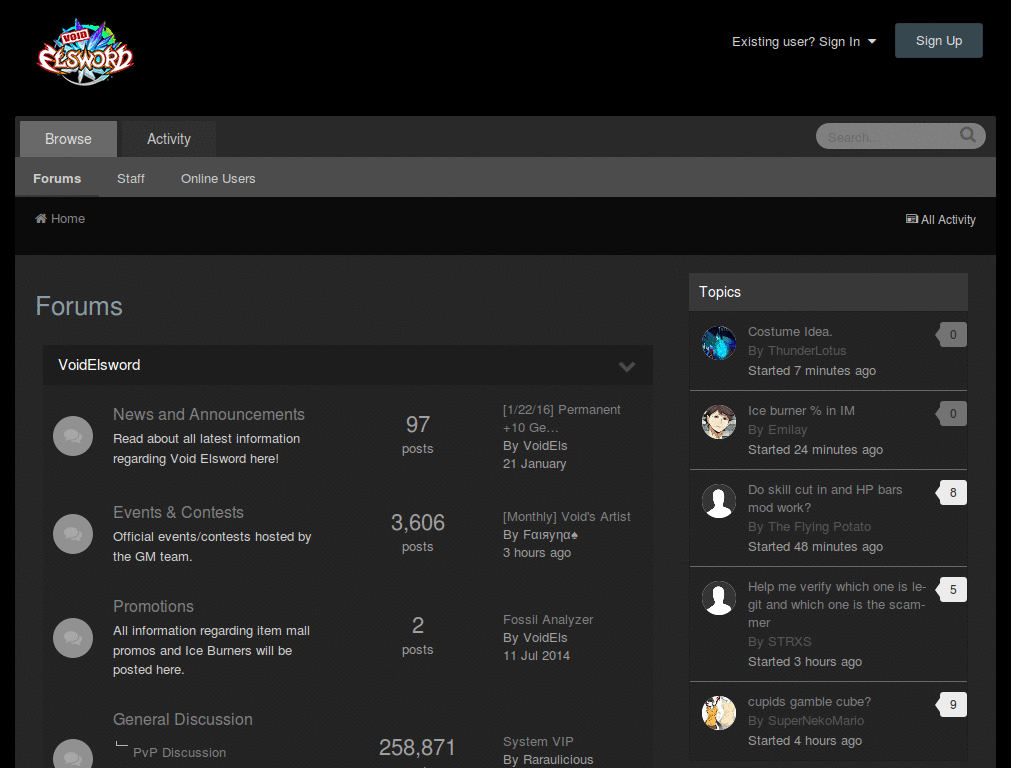Image resolution: width=1024 pixels, height=768 pixels.
Task: Click the All Activity newspaper icon
Action: tap(912, 219)
